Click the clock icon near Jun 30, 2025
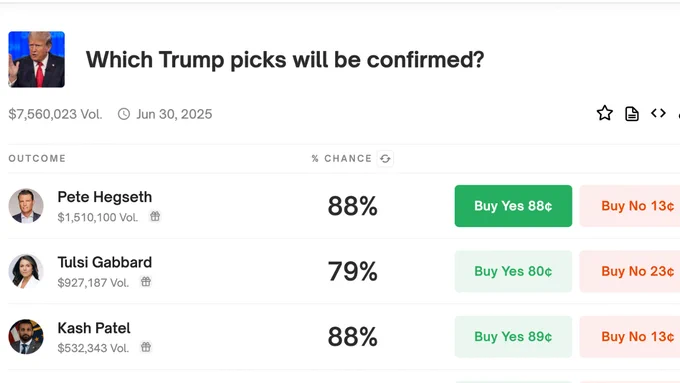 pos(124,114)
